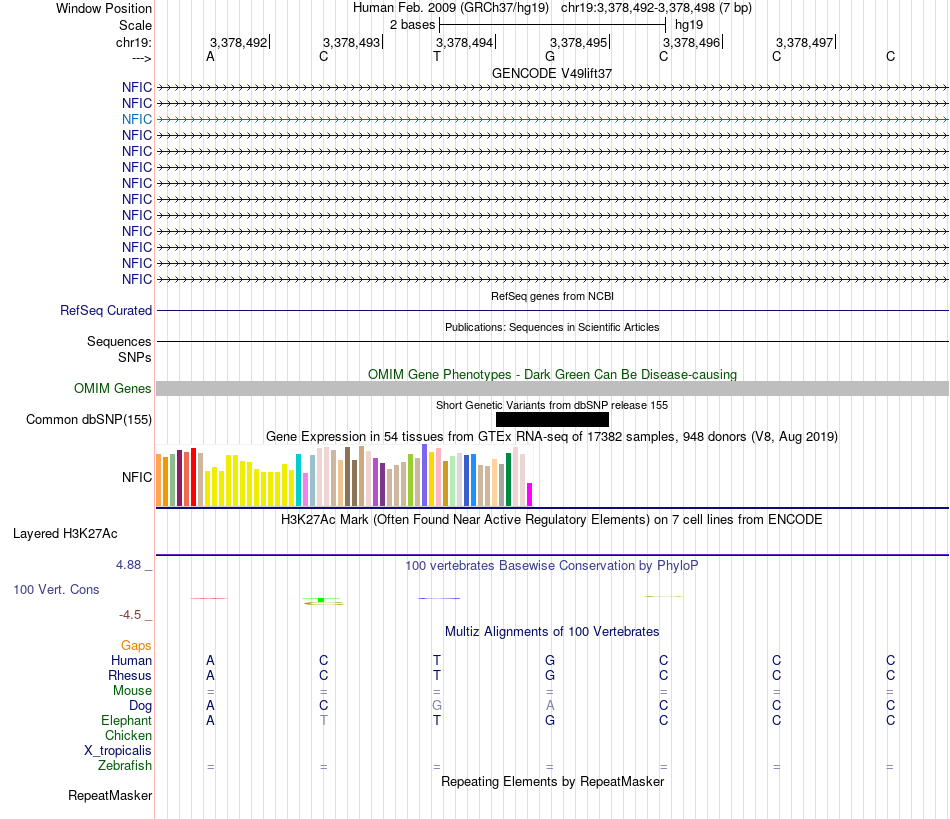Image resolution: width=950 pixels, height=819 pixels.
Task: Click the Sequences track label
Action: point(119,342)
